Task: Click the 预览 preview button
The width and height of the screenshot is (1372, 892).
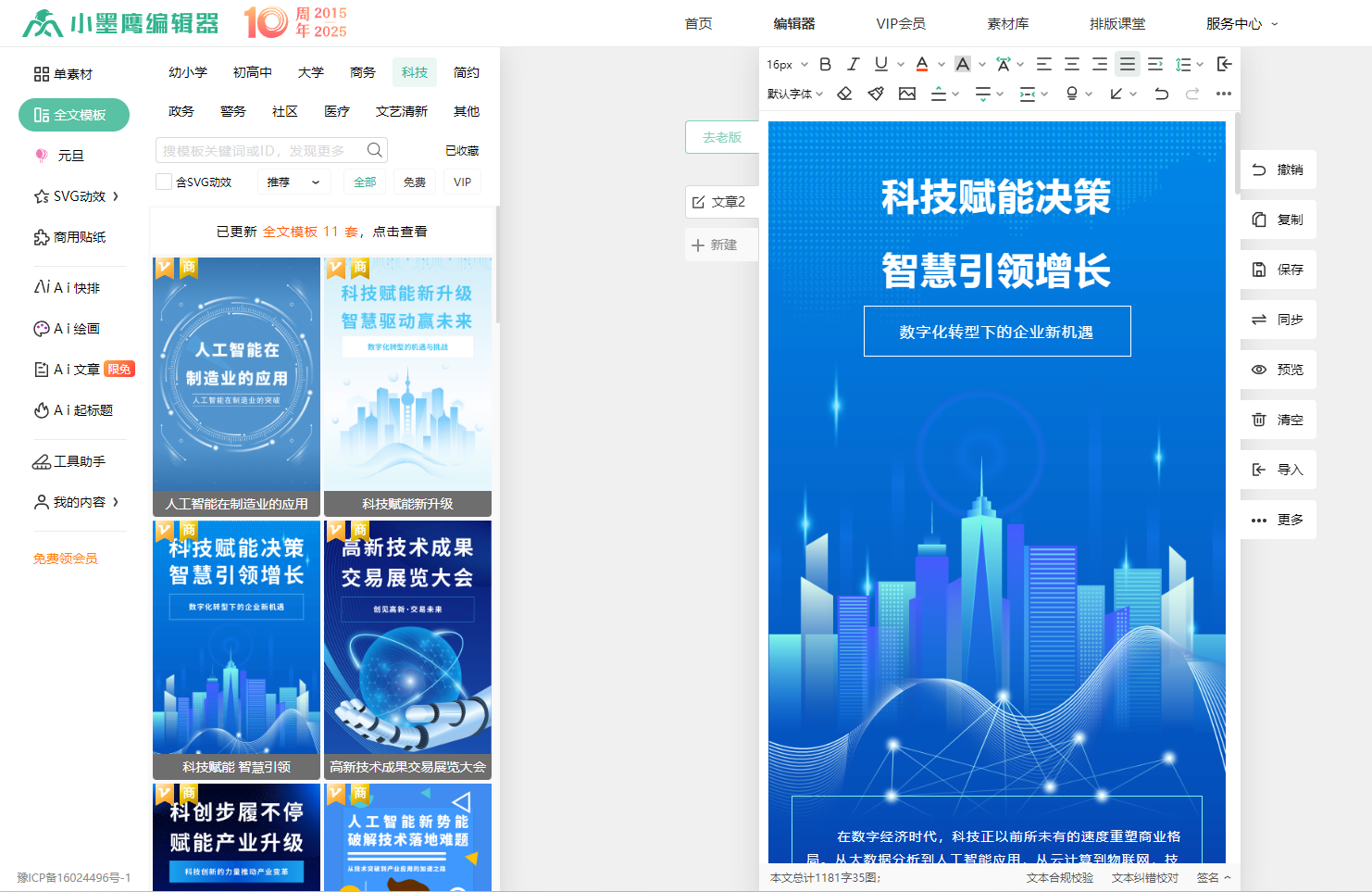Action: pyautogui.click(x=1278, y=370)
